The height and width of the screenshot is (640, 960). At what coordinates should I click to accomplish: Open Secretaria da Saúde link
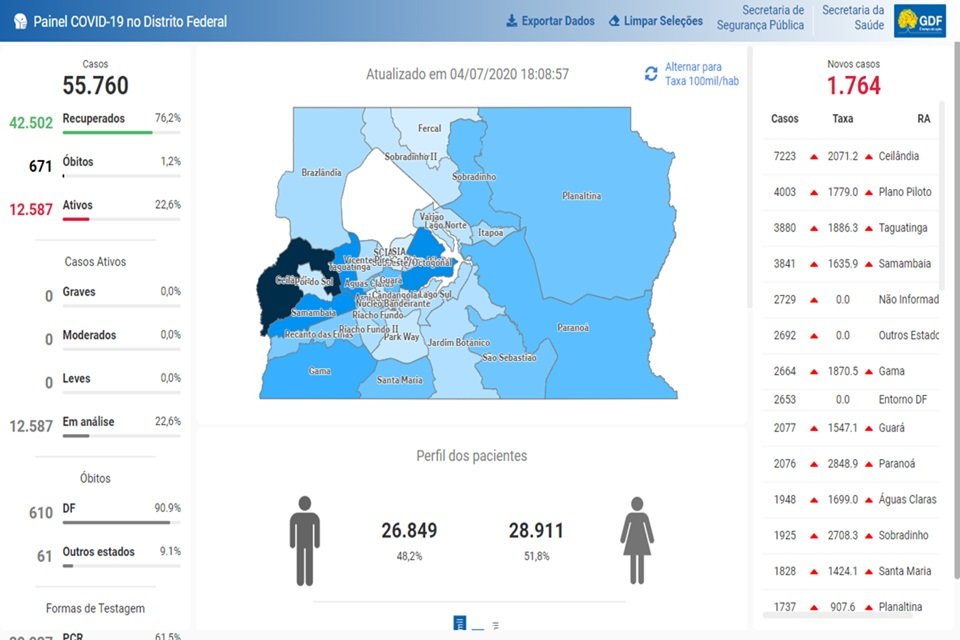(853, 18)
